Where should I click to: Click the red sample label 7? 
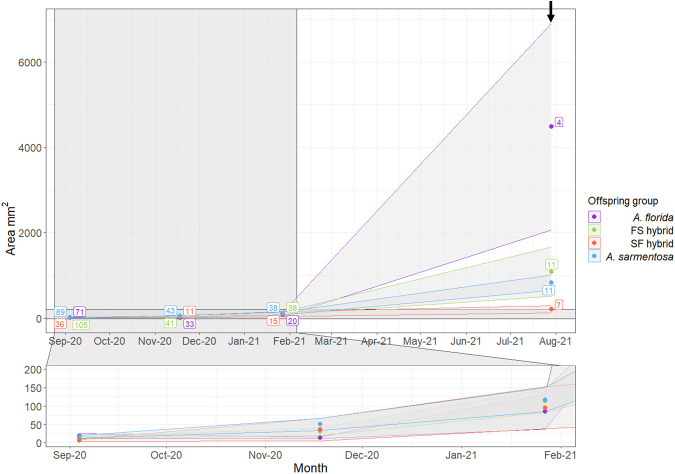558,304
